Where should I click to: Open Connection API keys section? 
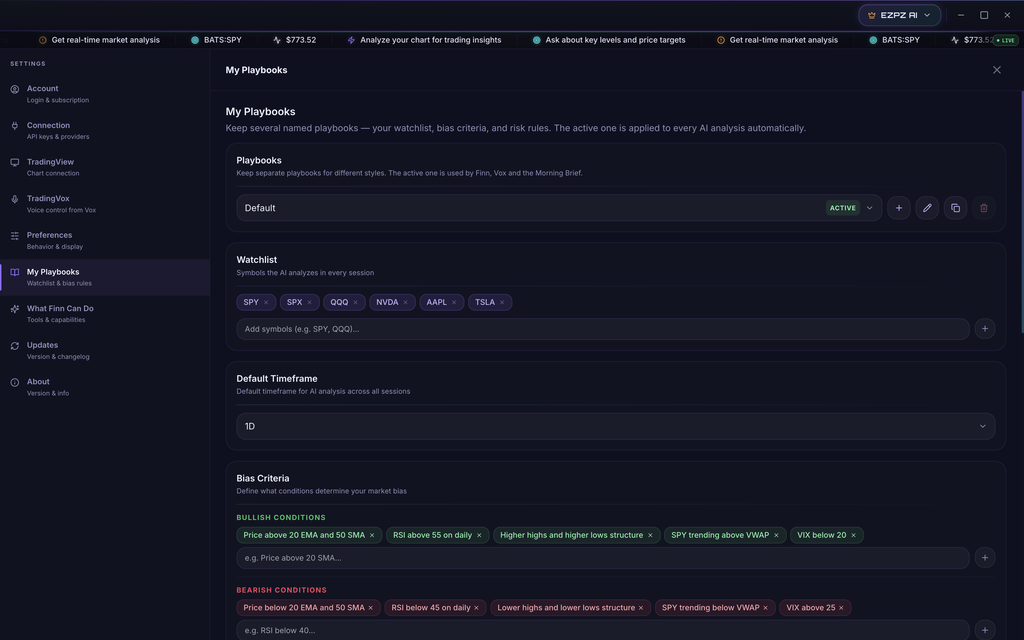pos(104,131)
